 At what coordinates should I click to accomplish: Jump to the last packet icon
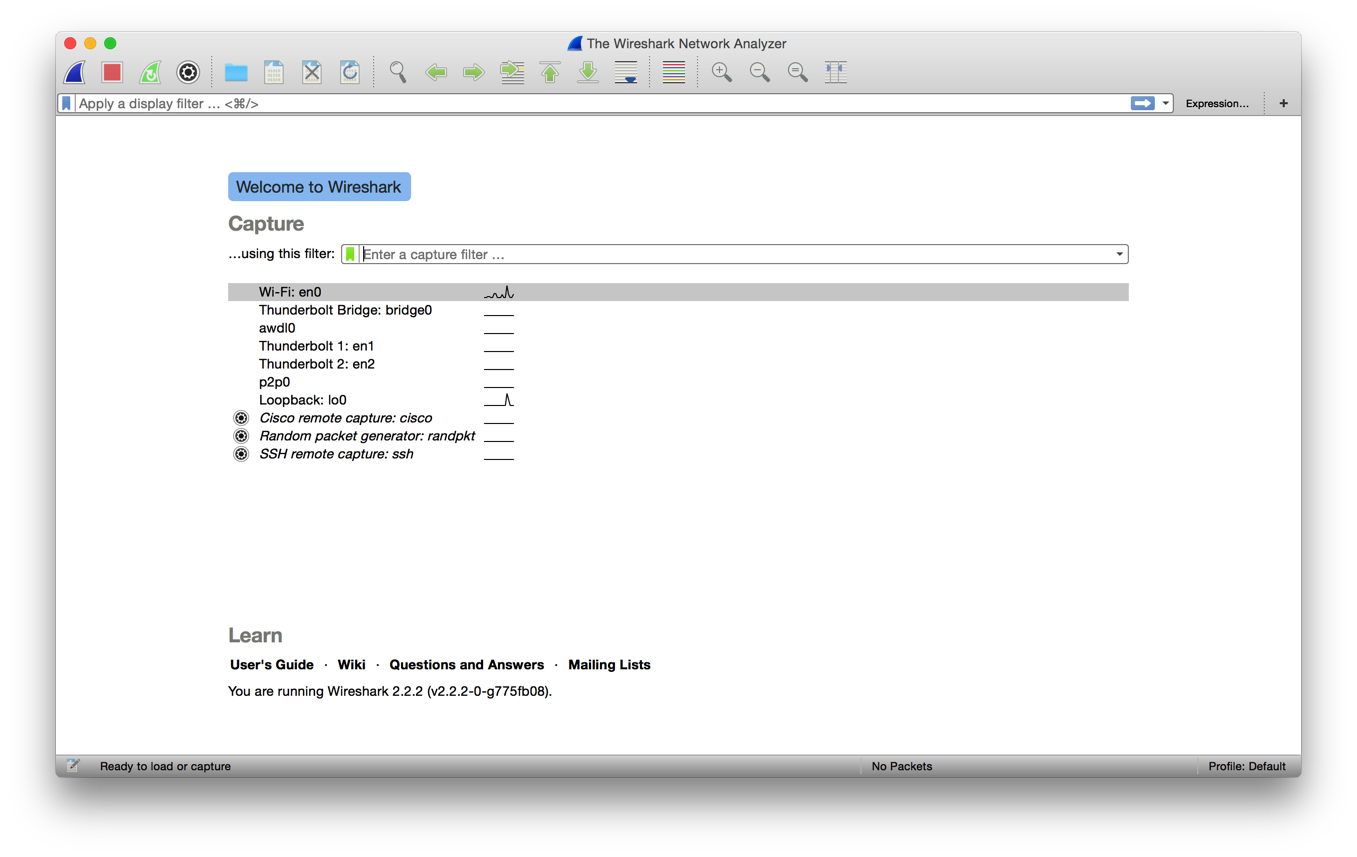coord(588,72)
